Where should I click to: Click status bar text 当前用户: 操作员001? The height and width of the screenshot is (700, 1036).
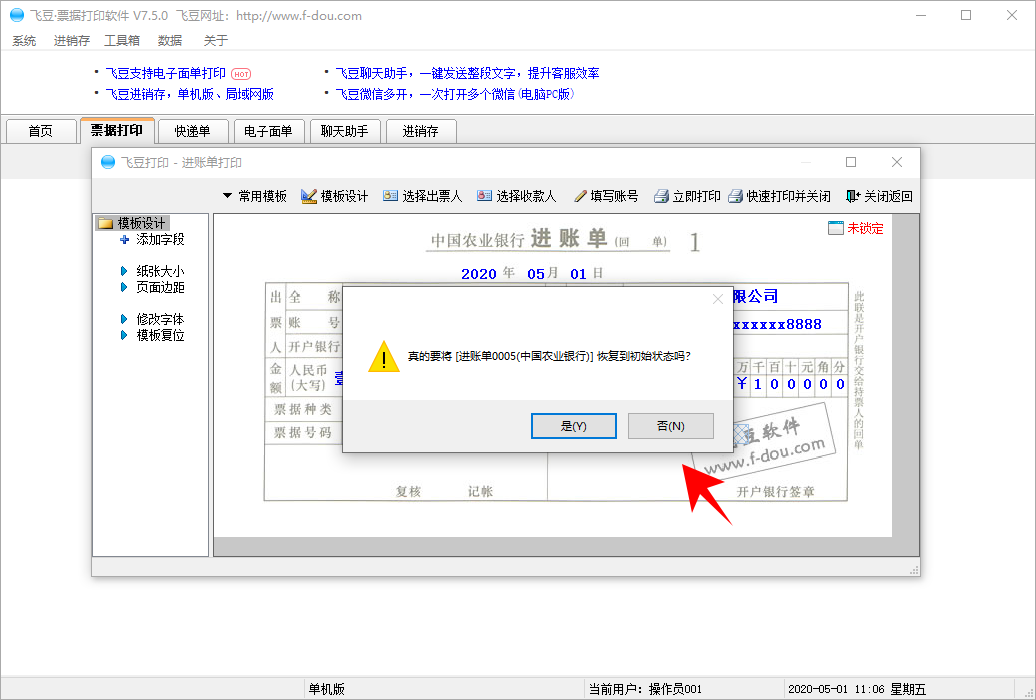[x=646, y=689]
